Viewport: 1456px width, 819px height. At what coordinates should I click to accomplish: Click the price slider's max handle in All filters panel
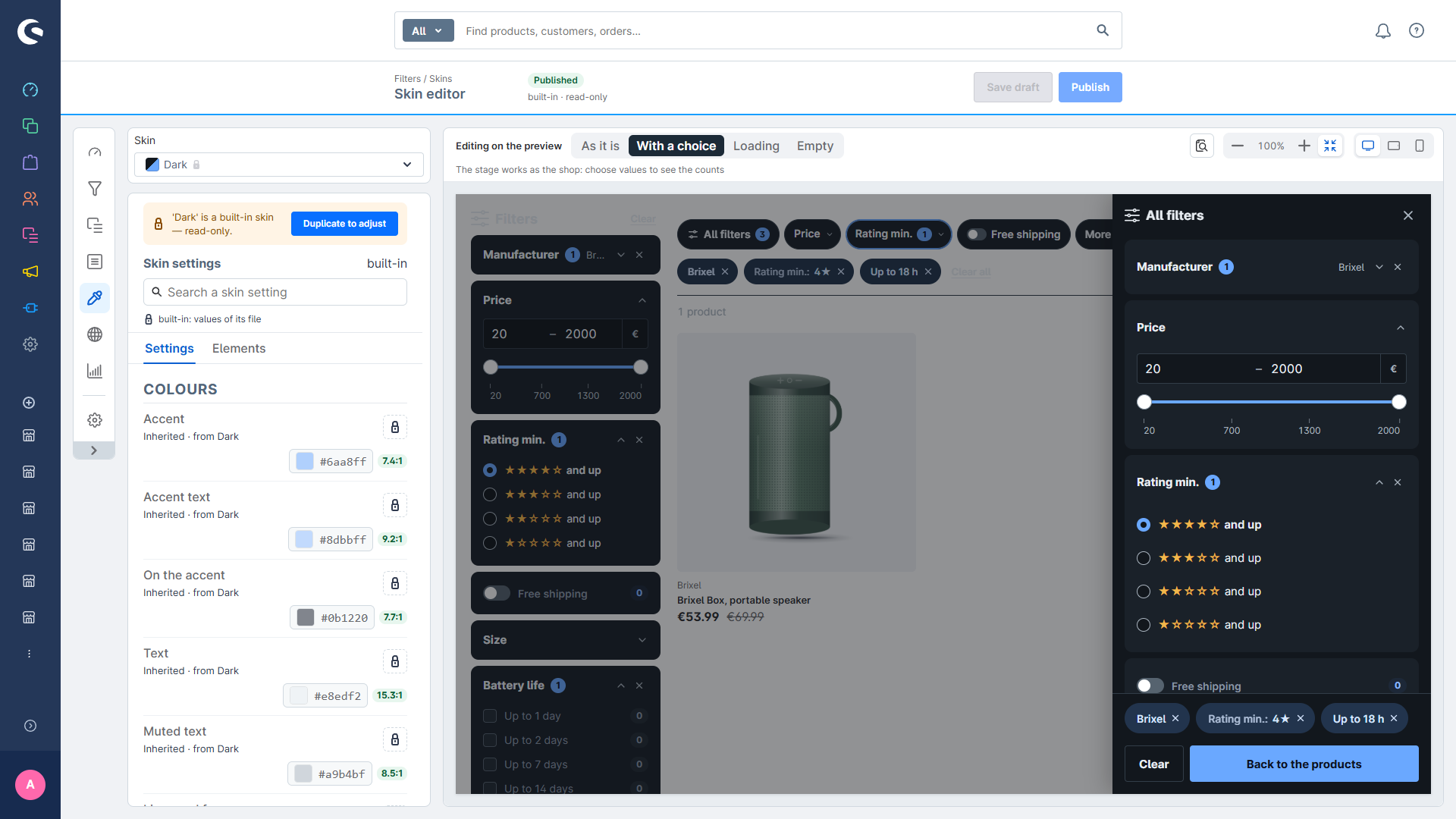[1399, 402]
